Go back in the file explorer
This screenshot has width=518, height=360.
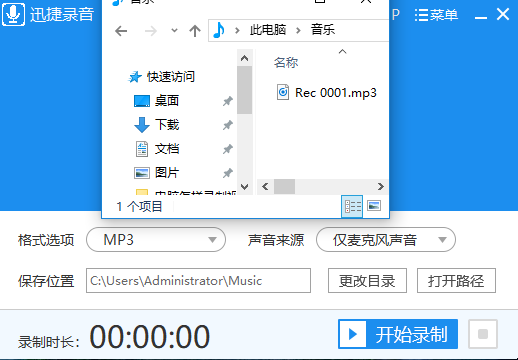click(121, 31)
